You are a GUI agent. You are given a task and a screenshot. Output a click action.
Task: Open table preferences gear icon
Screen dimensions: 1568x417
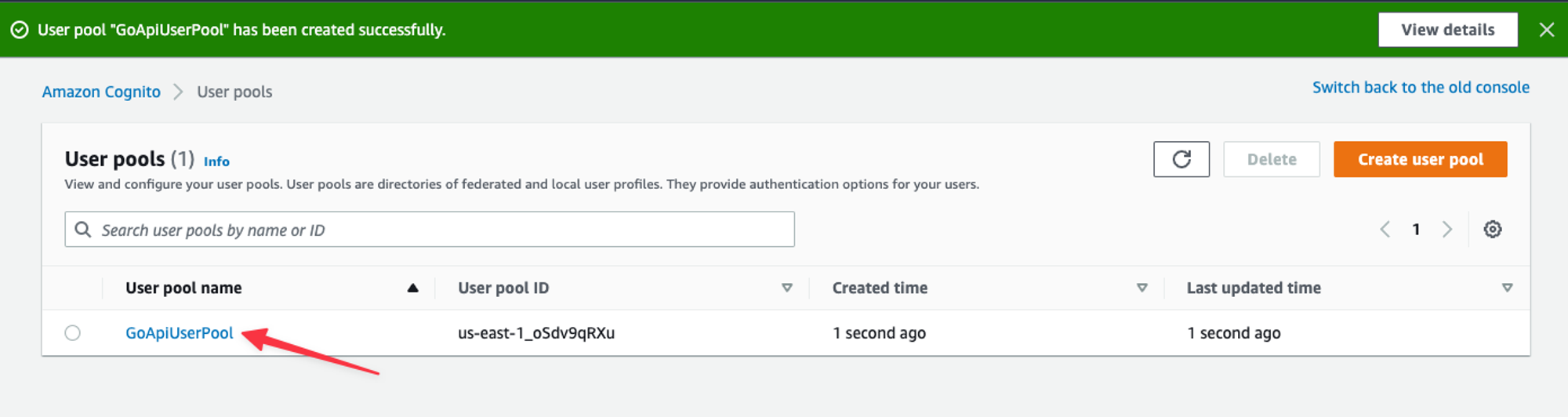tap(1493, 230)
